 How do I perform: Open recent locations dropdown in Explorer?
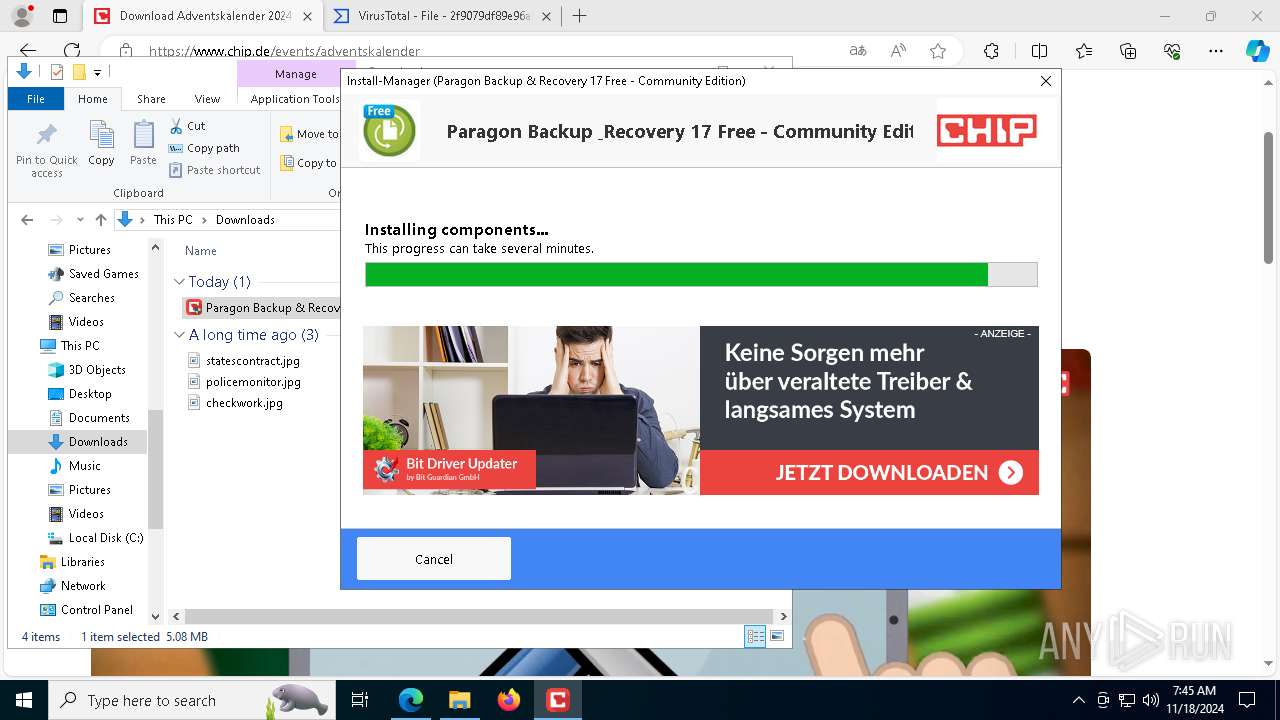80,220
